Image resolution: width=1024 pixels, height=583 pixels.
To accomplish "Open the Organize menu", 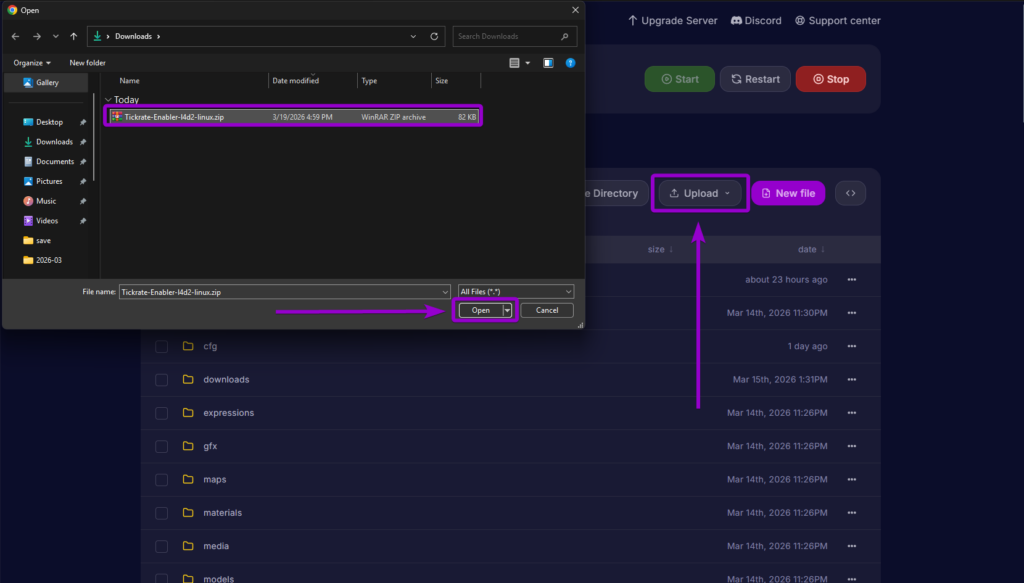I will (x=31, y=62).
